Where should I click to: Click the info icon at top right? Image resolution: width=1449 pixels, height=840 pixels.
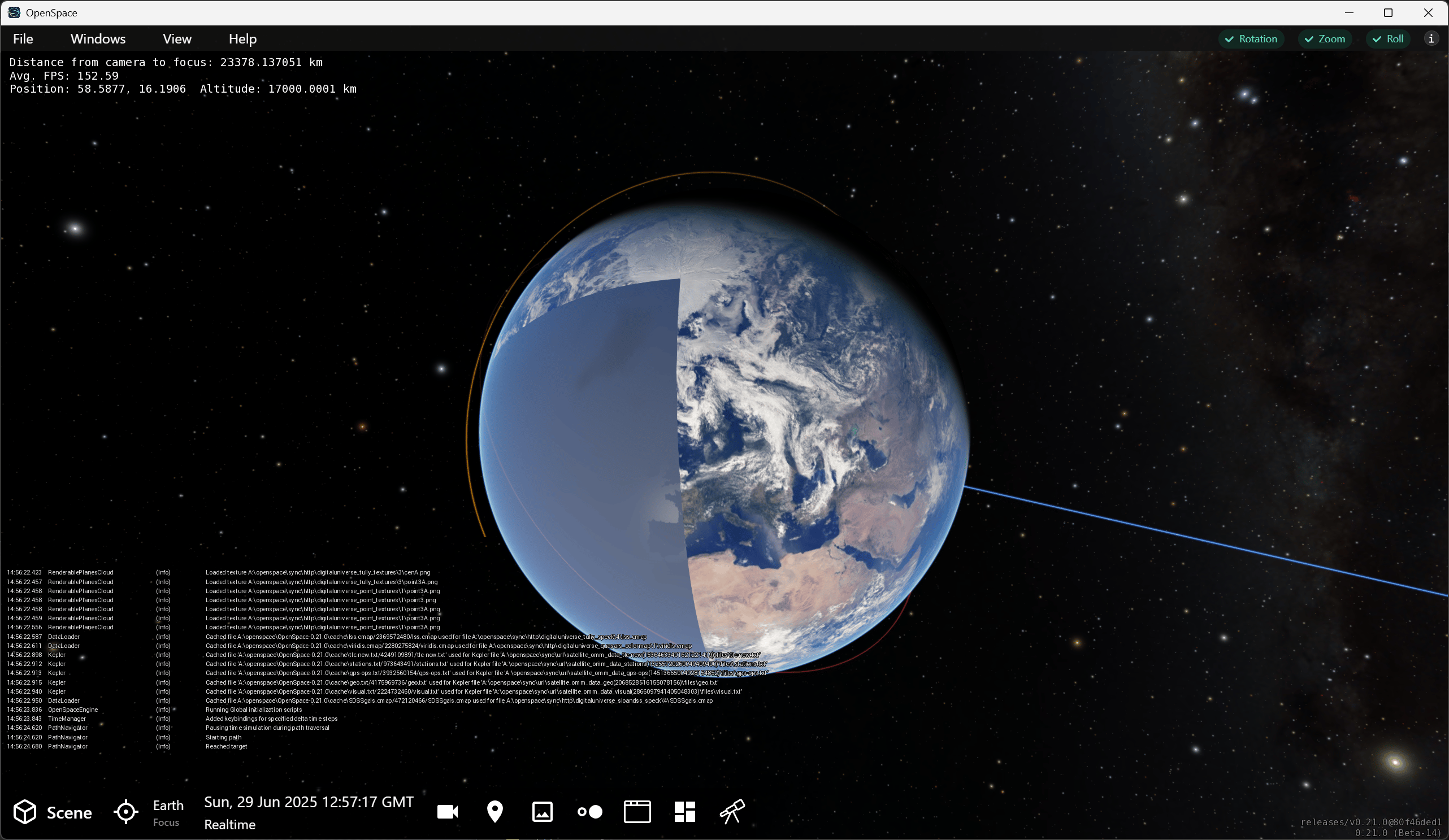tap(1431, 38)
